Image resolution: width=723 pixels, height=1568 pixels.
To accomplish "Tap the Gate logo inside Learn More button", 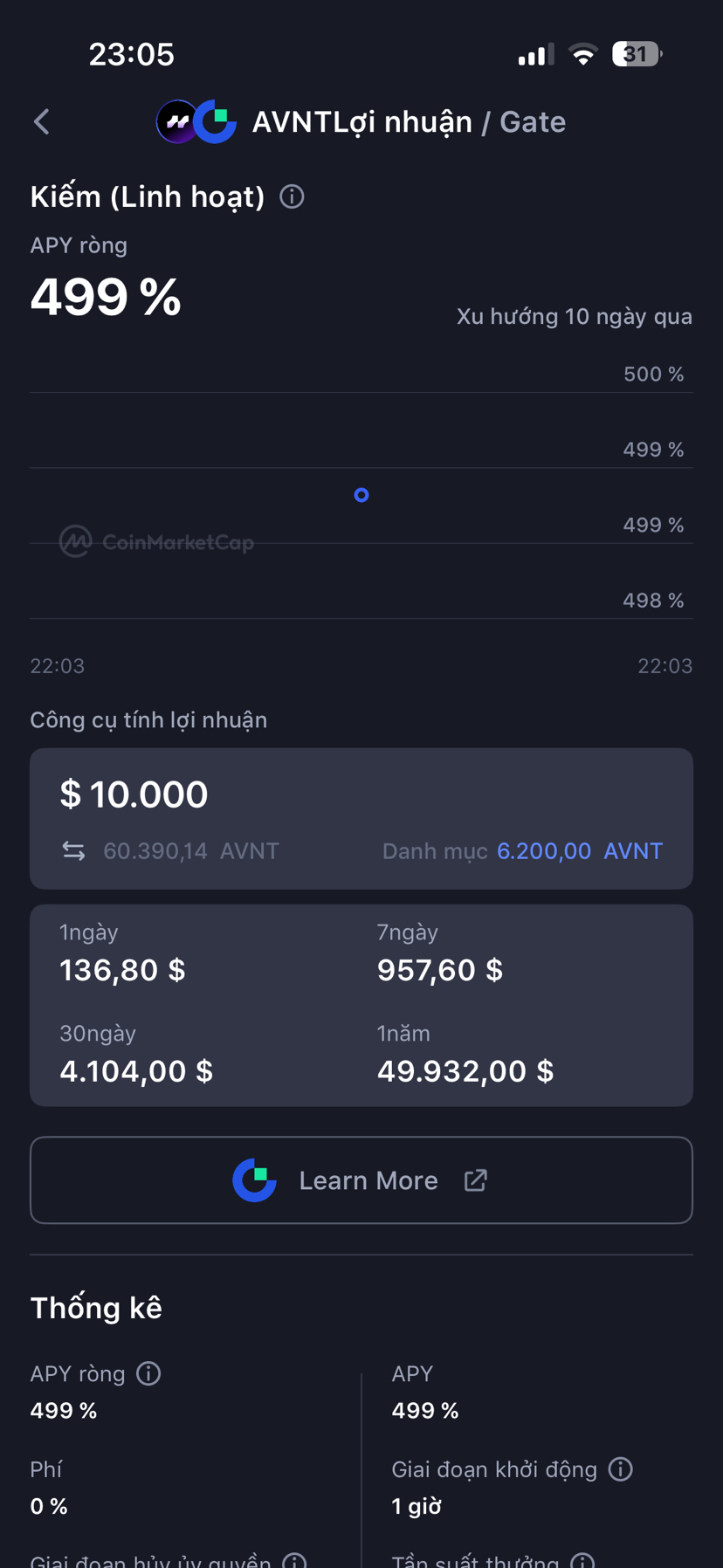I will [254, 1180].
